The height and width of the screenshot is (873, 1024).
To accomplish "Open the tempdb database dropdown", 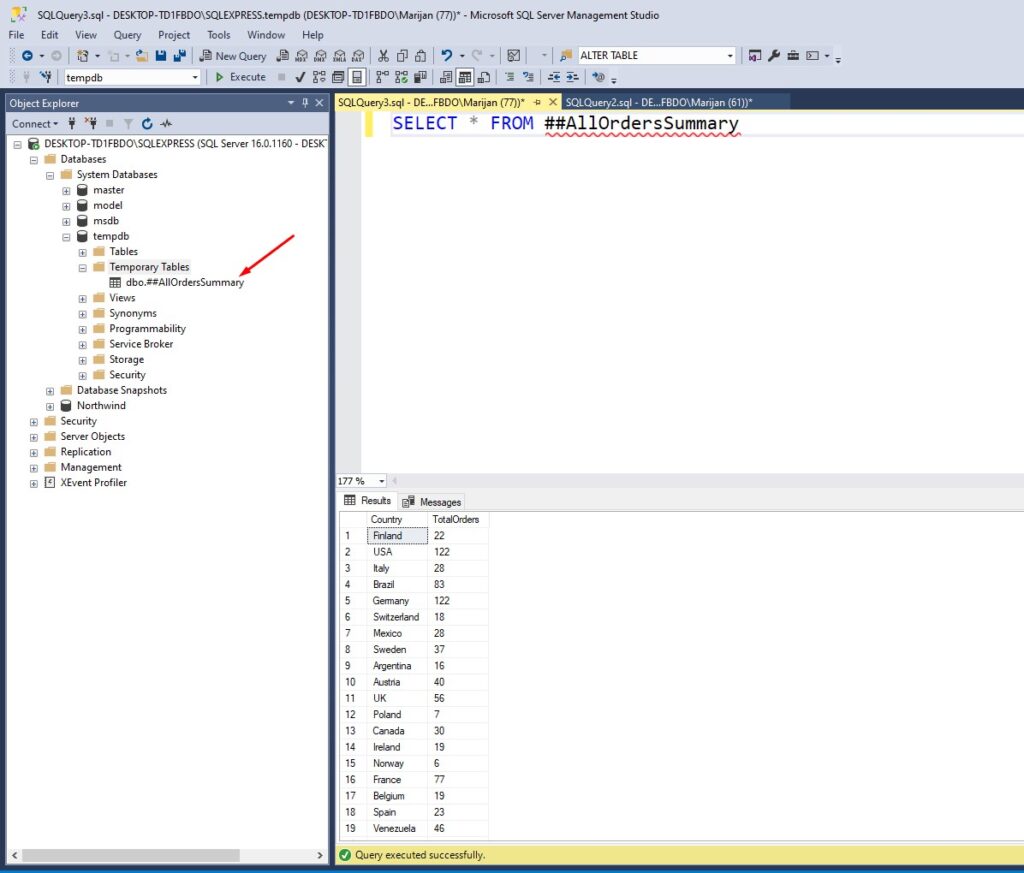I will (x=197, y=77).
